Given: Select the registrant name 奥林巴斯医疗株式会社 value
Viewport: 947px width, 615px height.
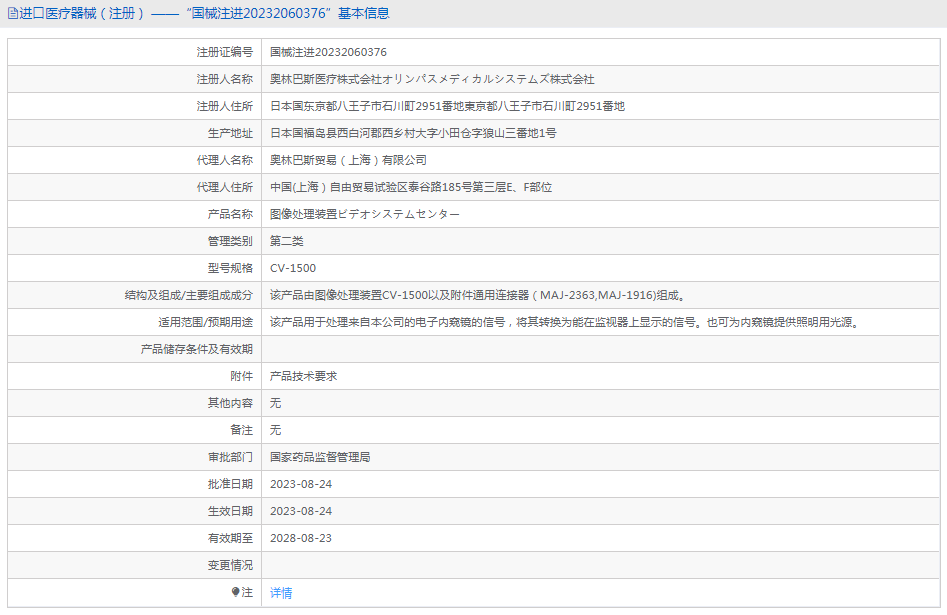Looking at the screenshot, I should 432,79.
